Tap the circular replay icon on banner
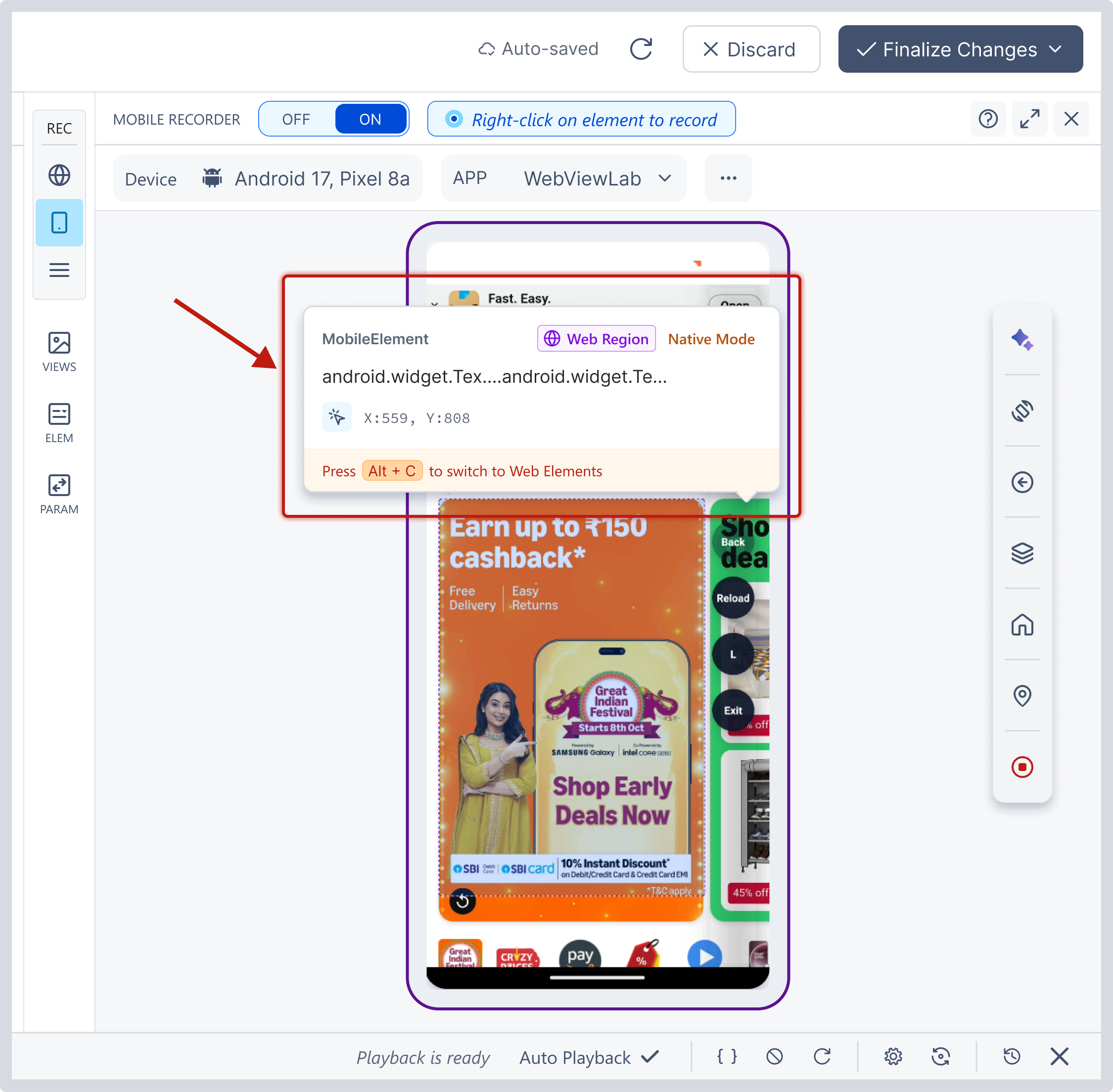The height and width of the screenshot is (1092, 1113). [x=463, y=901]
